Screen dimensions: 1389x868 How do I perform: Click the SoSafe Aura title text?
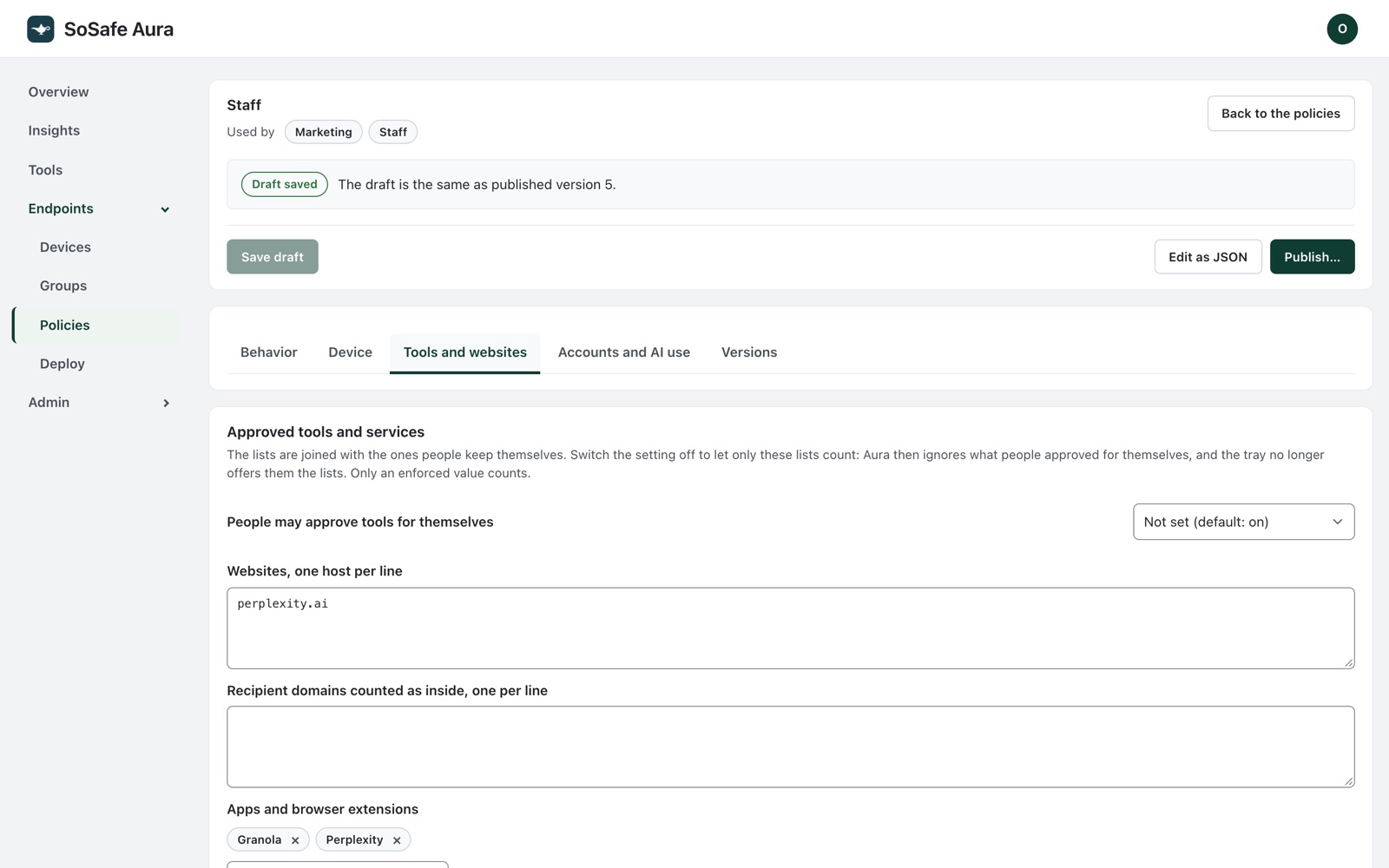(x=119, y=30)
